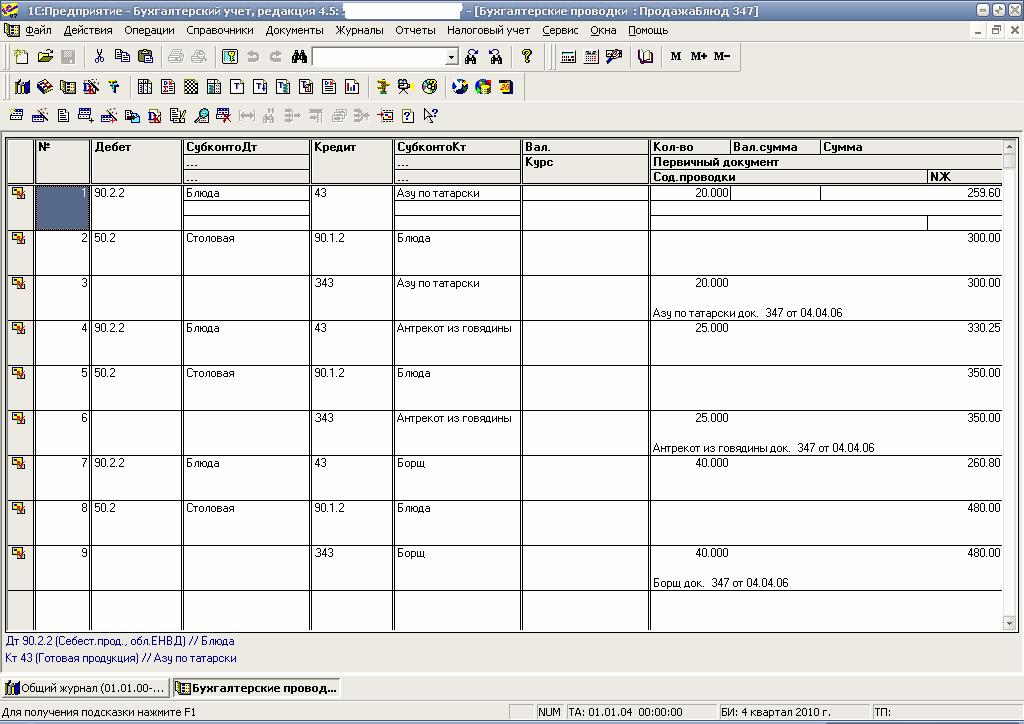Click the context help arrow icon
Image resolution: width=1024 pixels, height=724 pixels.
click(x=430, y=116)
